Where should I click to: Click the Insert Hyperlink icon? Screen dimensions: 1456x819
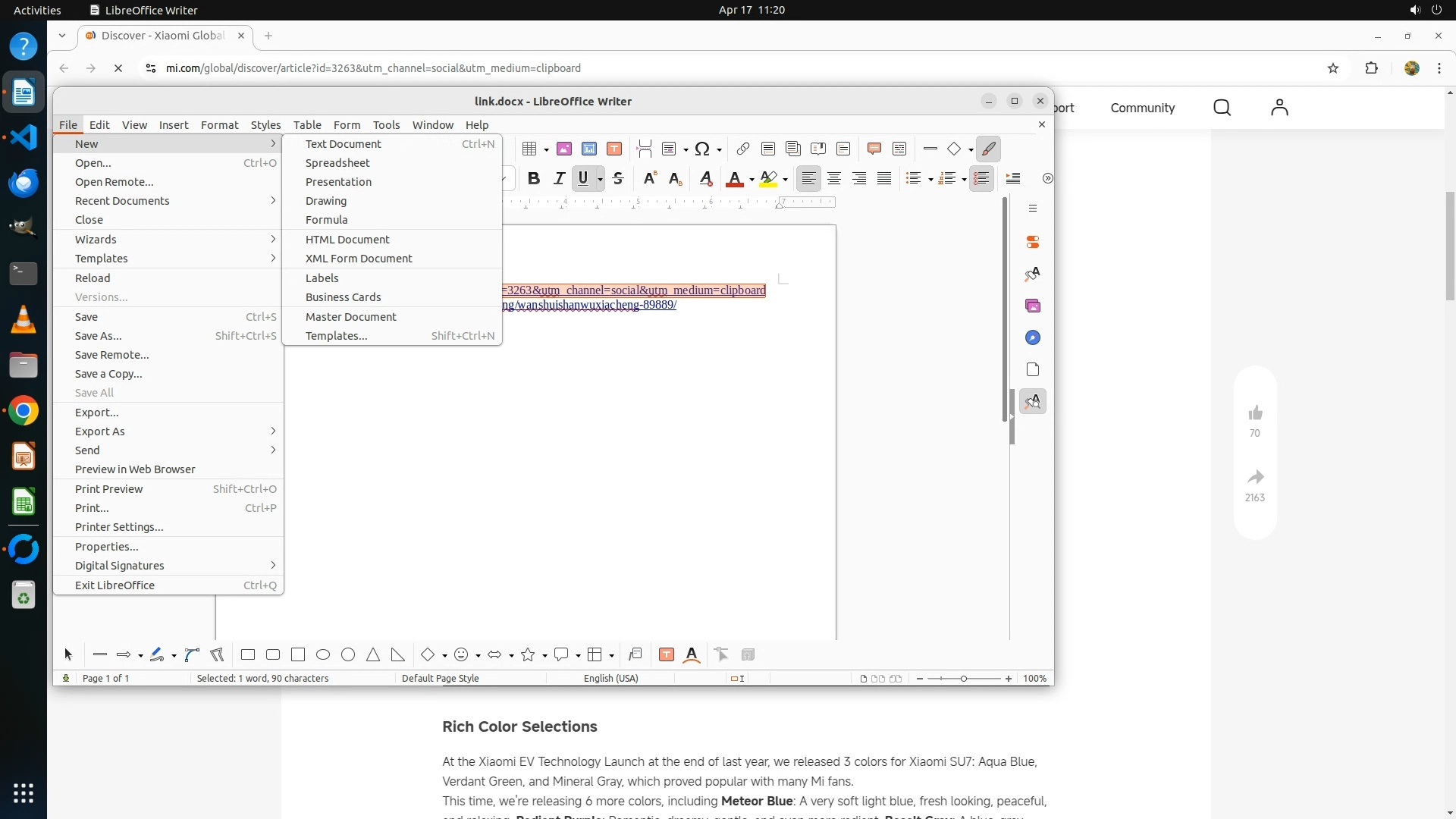point(743,149)
